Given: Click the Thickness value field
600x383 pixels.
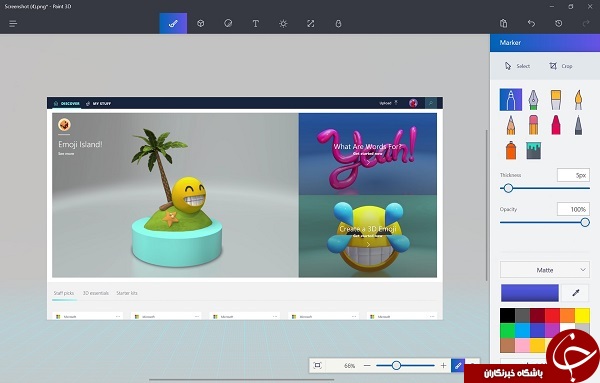Looking at the screenshot, I should point(573,175).
